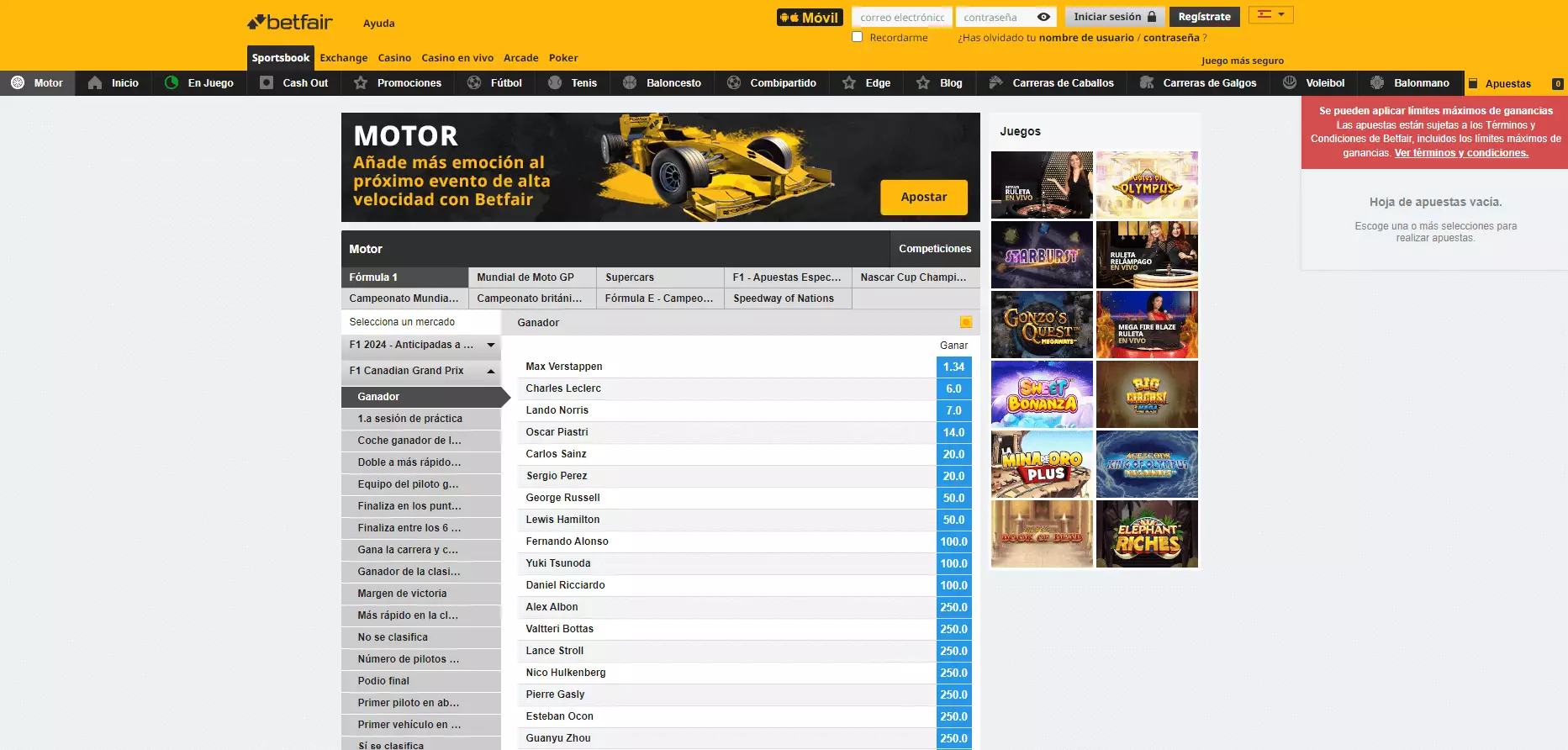
Task: Open Margen de victoria market
Action: pyautogui.click(x=421, y=594)
